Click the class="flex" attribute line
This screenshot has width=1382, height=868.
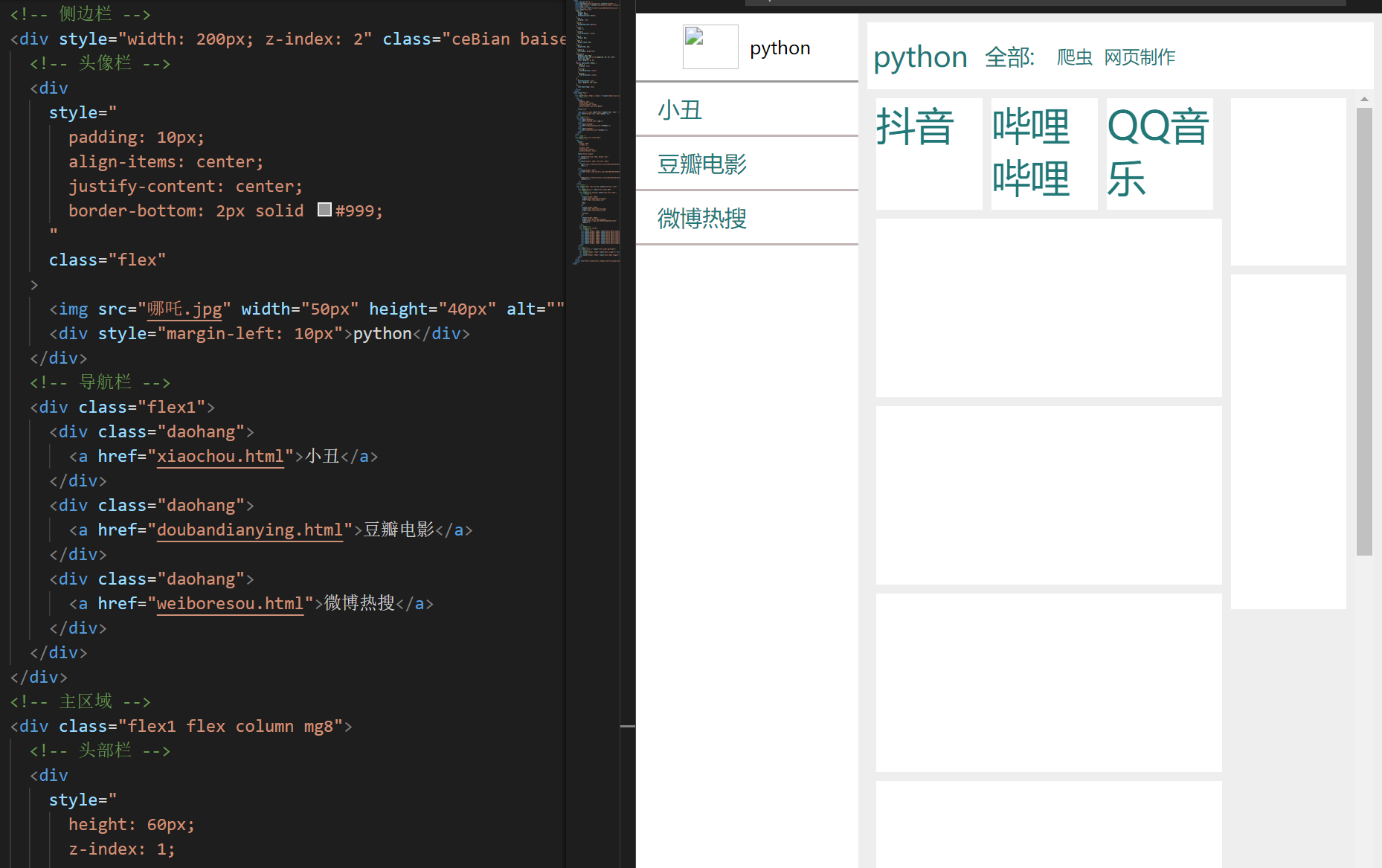pos(107,260)
